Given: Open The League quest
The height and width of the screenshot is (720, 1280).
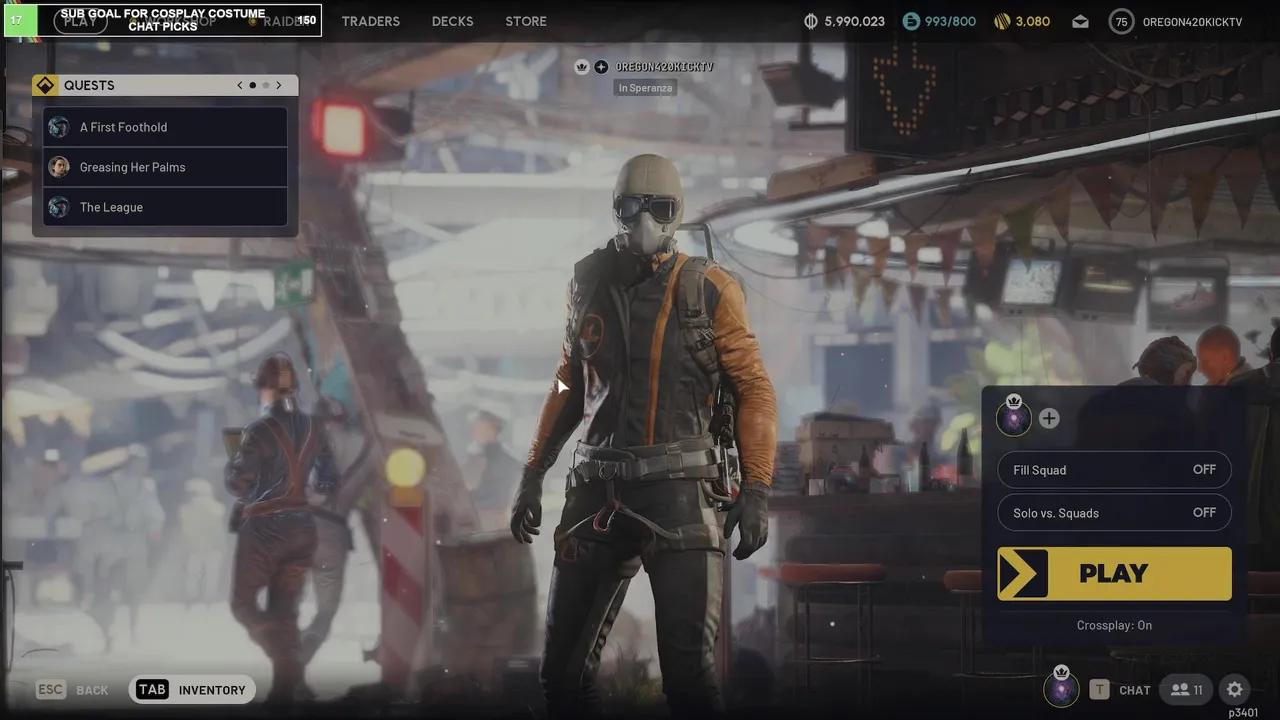Looking at the screenshot, I should [x=165, y=207].
